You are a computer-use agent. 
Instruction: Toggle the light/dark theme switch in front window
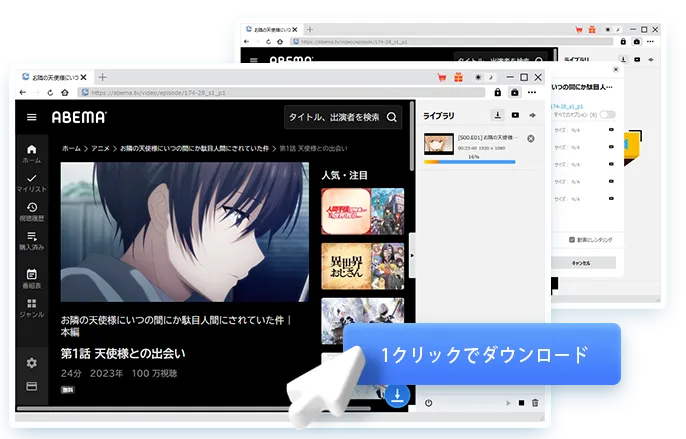tap(484, 77)
